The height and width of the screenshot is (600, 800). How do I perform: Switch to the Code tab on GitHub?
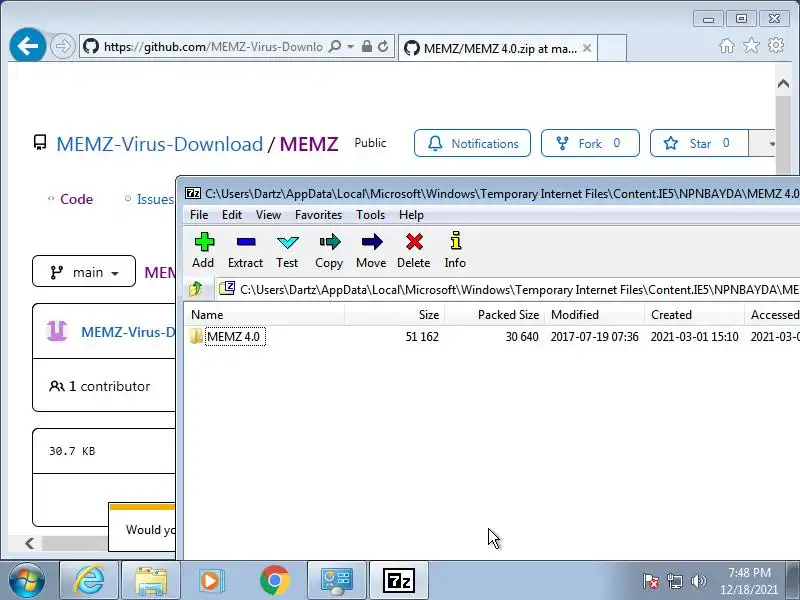(x=70, y=199)
